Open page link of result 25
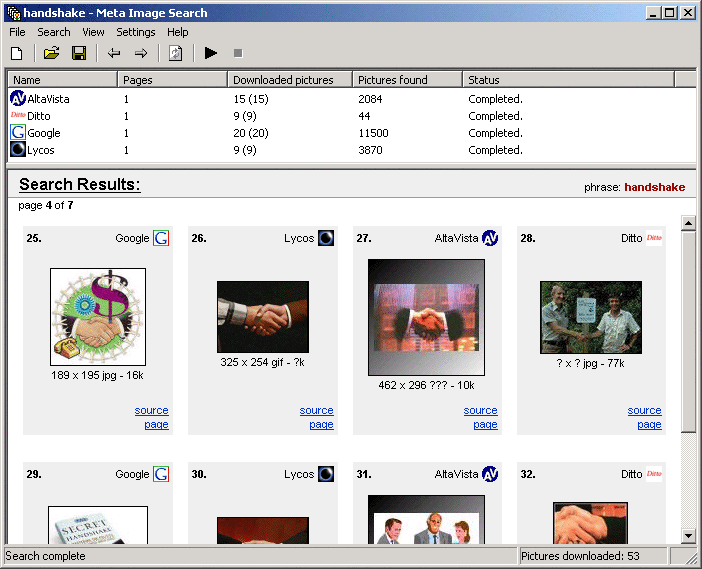This screenshot has width=702, height=569. pyautogui.click(x=156, y=424)
